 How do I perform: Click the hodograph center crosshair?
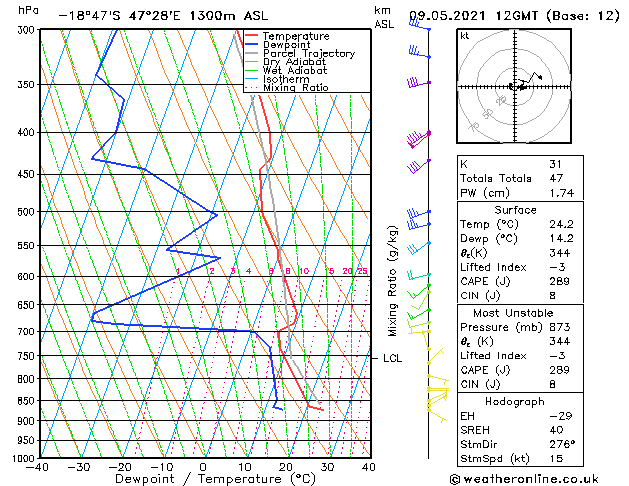coord(515,87)
